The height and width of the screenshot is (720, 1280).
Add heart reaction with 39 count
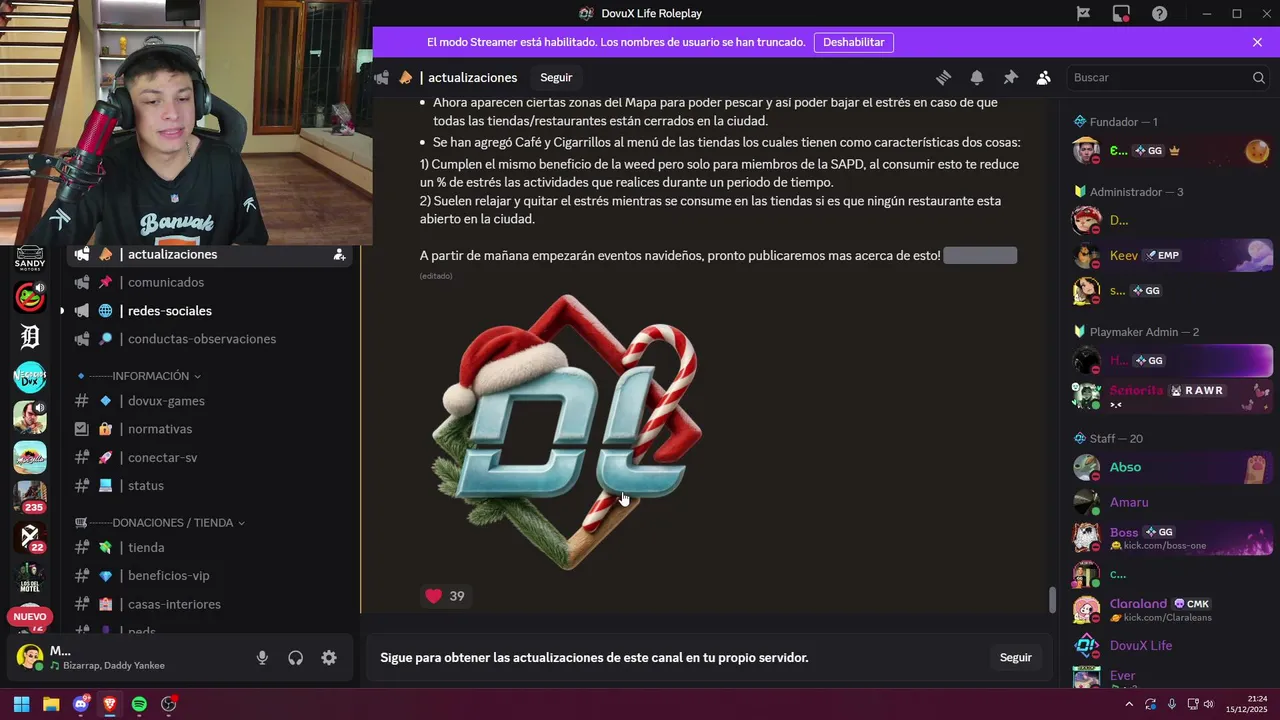pos(445,596)
